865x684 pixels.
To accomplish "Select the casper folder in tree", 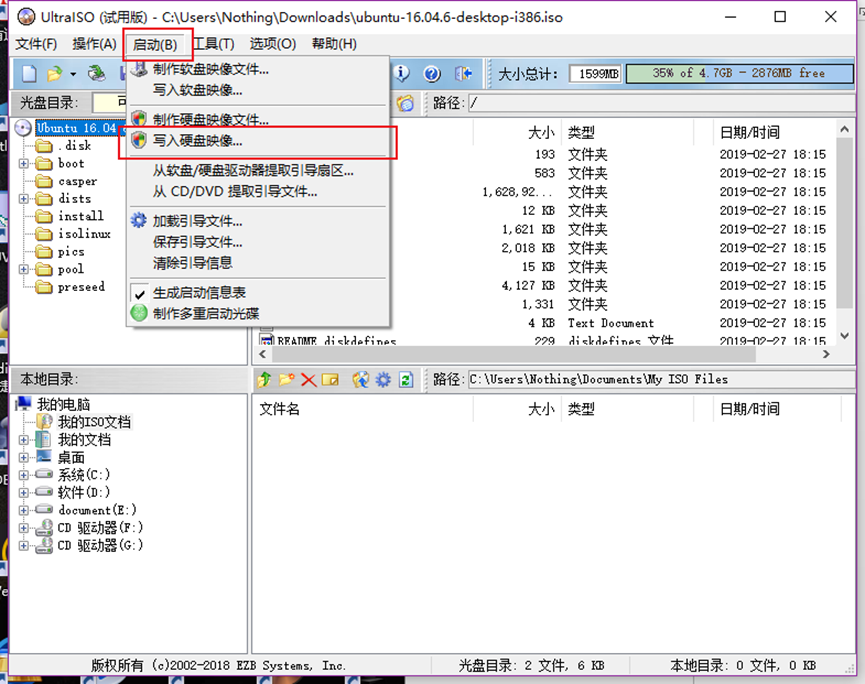I will (x=78, y=181).
